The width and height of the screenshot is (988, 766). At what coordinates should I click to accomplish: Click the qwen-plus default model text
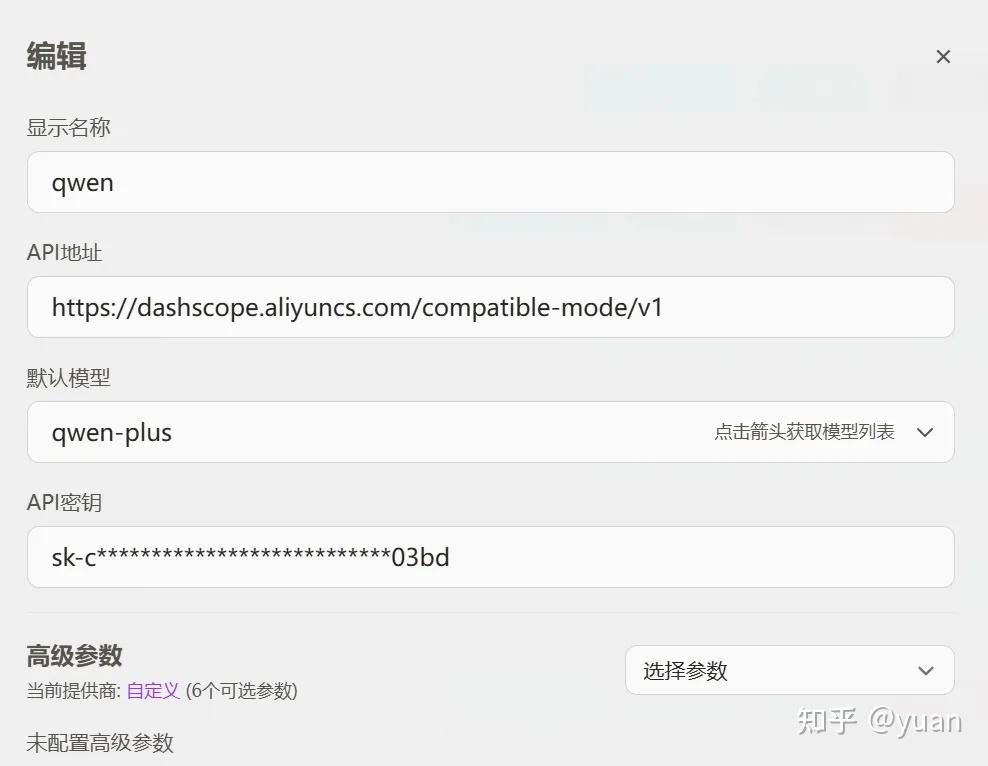(x=112, y=433)
